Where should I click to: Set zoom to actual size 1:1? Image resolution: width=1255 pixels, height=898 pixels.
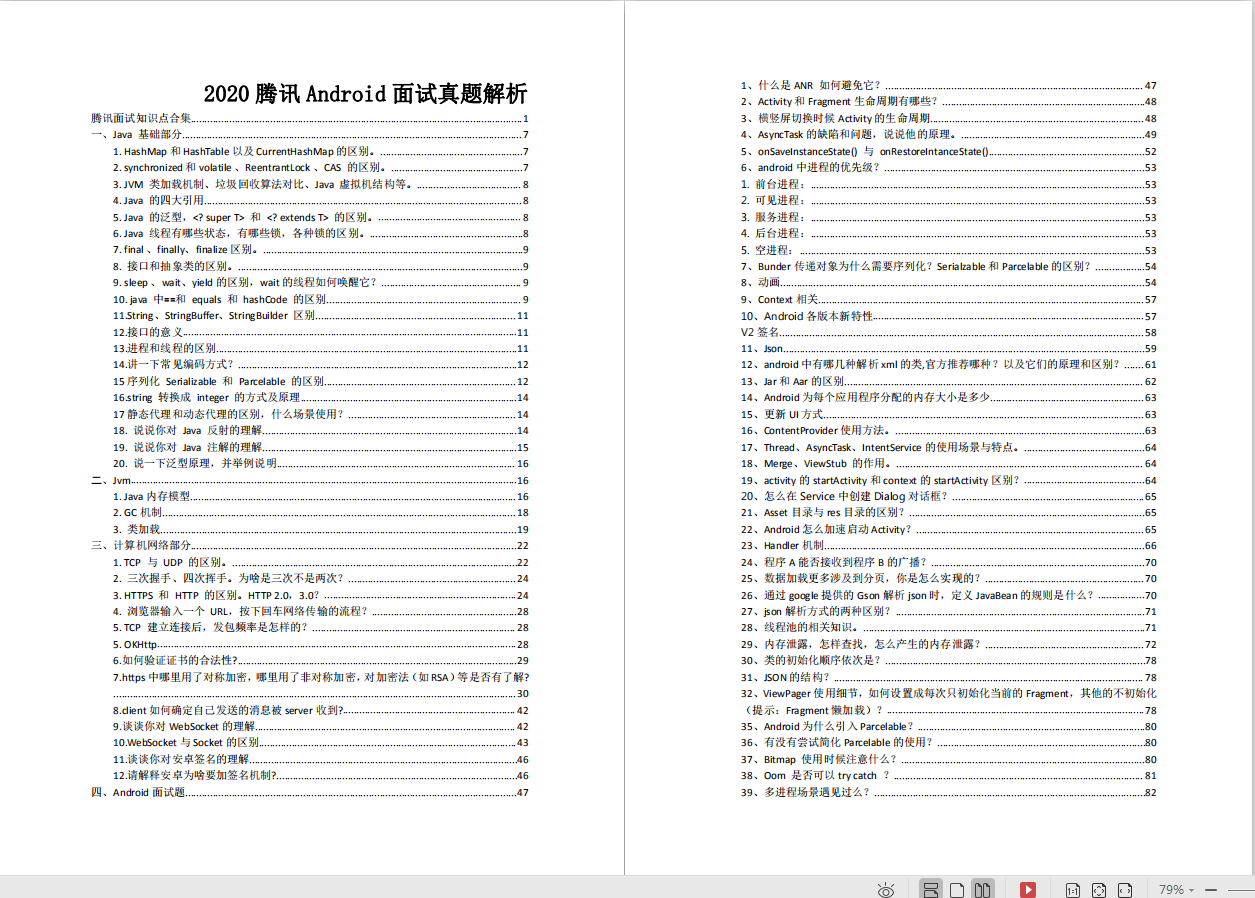(x=1072, y=889)
